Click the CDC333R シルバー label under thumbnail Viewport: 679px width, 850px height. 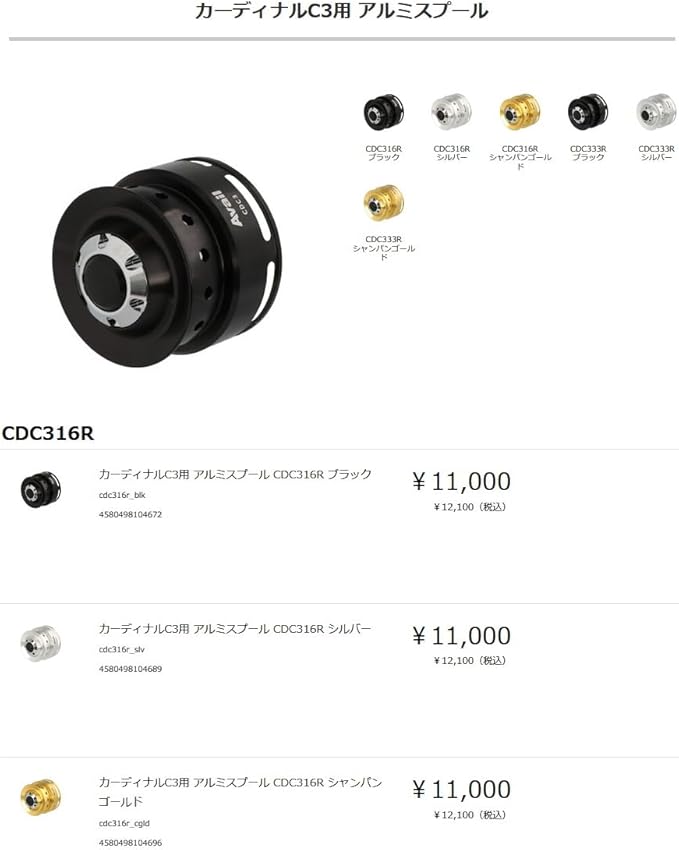click(x=656, y=153)
